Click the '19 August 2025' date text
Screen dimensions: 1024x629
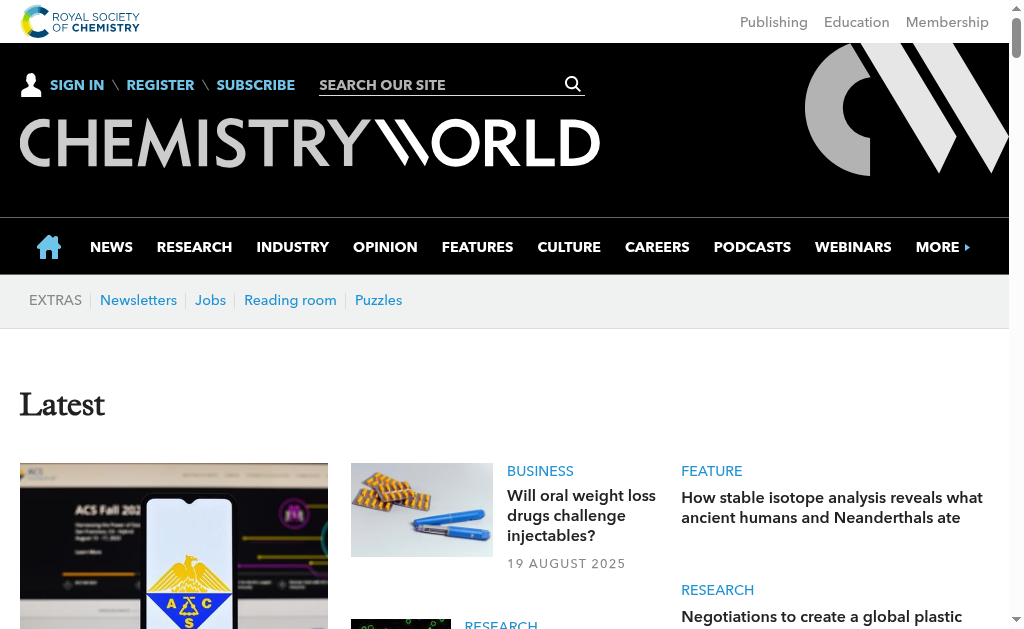click(566, 564)
